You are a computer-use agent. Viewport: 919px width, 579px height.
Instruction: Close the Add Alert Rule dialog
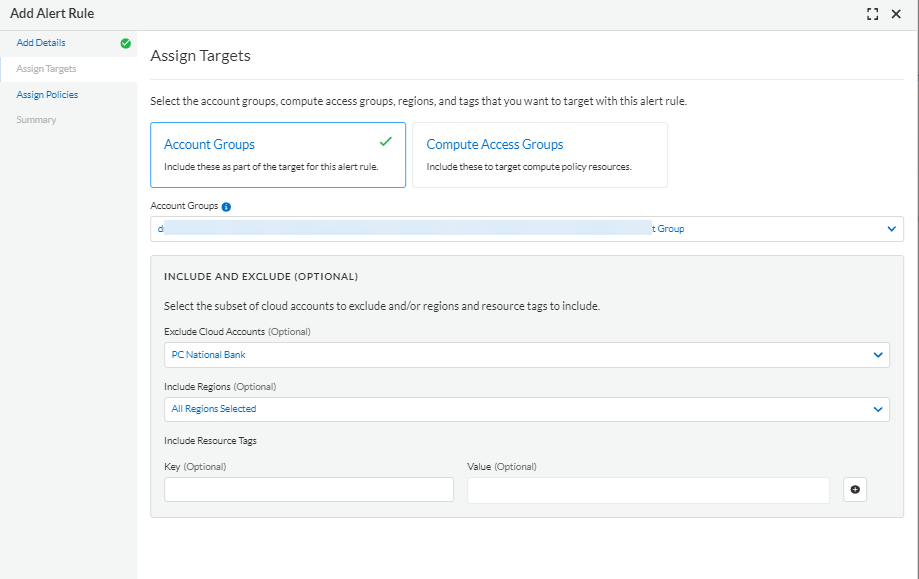pyautogui.click(x=896, y=14)
